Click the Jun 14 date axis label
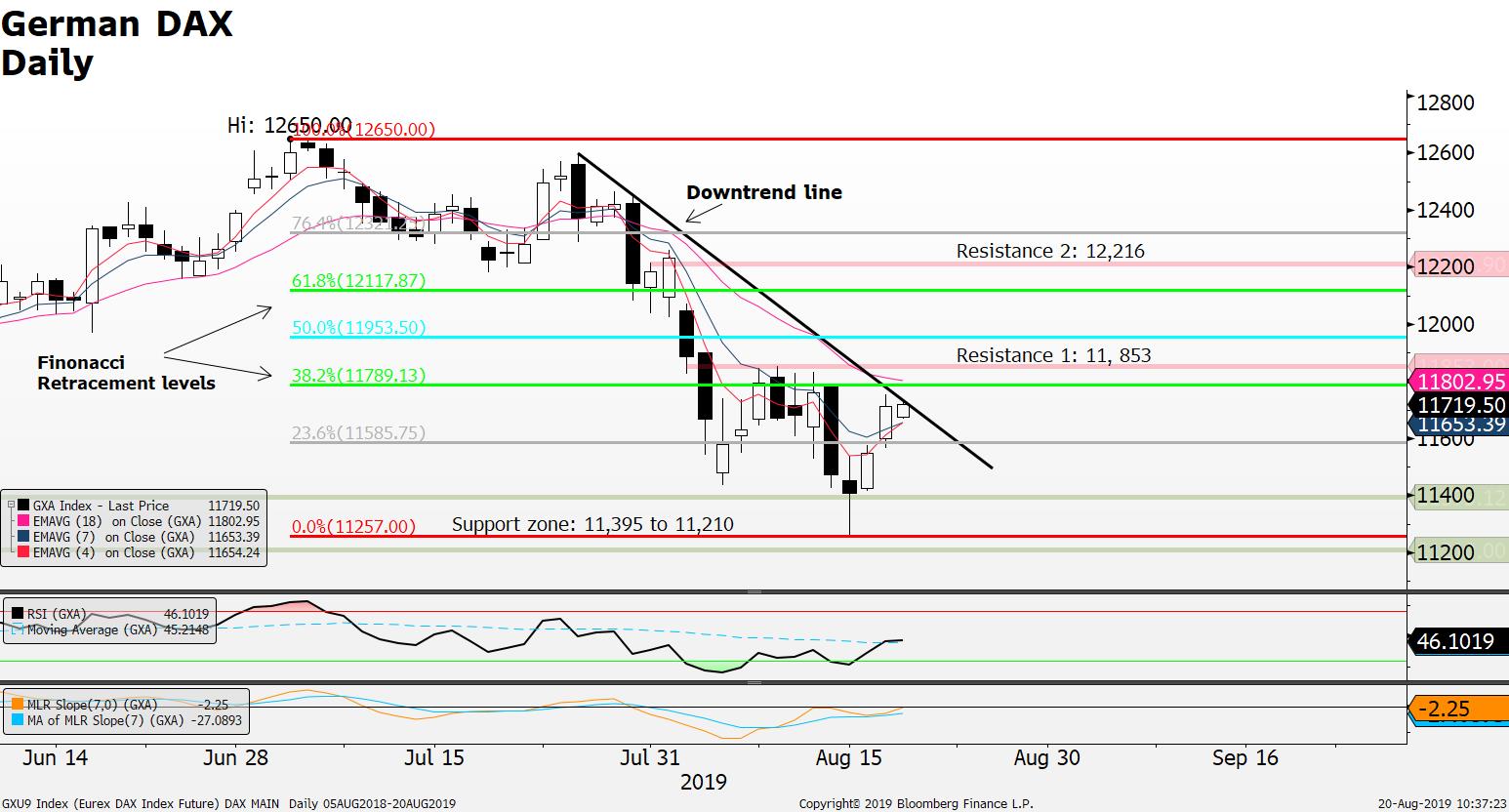This screenshot has height=812, width=1509. tap(54, 757)
